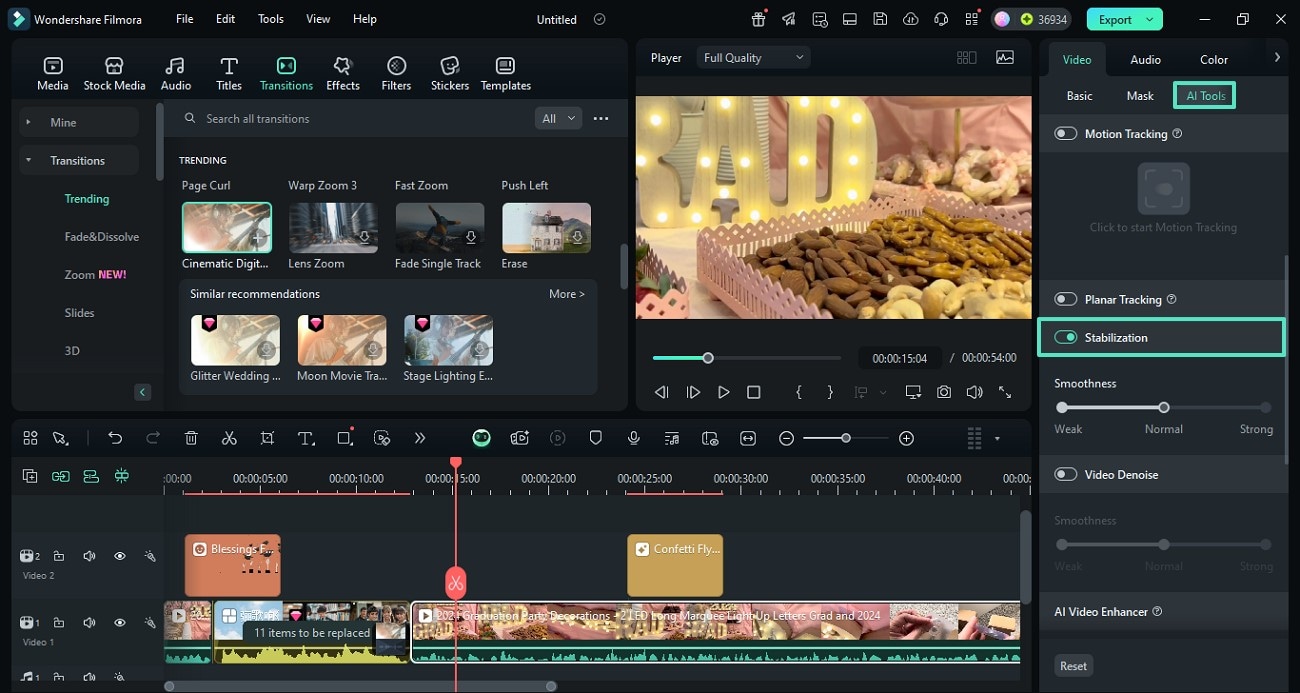Click the headset support icon
1300x693 pixels.
click(940, 19)
